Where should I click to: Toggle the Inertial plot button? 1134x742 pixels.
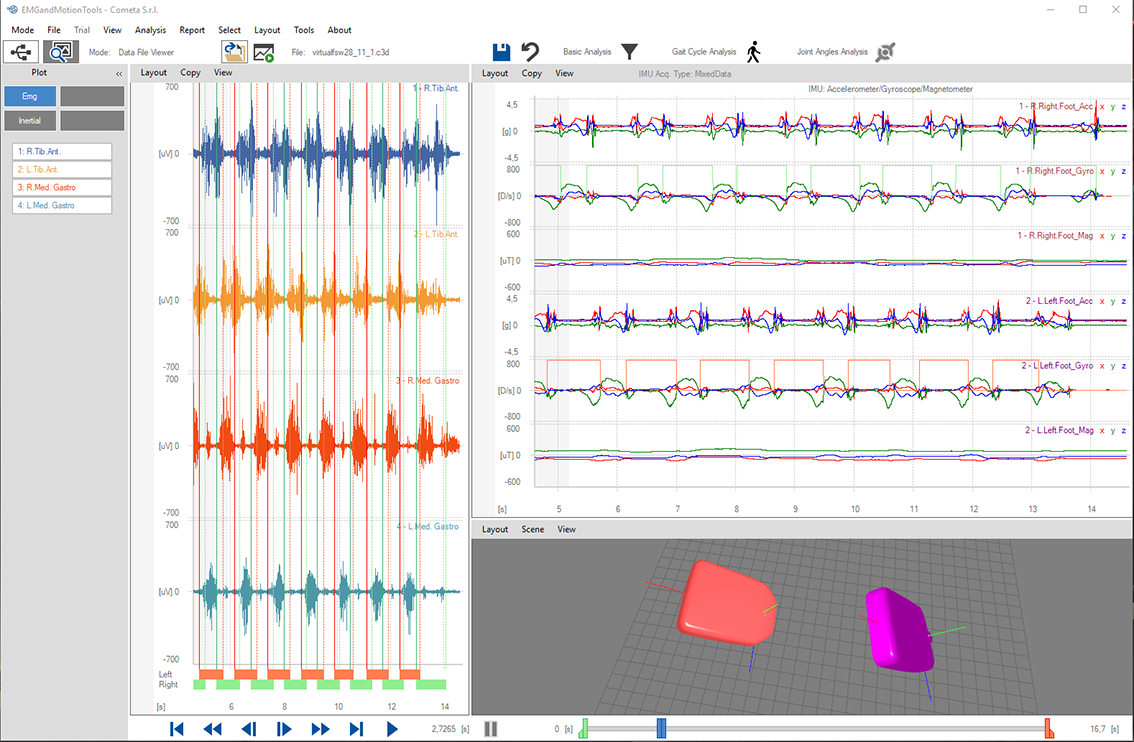pyautogui.click(x=30, y=120)
